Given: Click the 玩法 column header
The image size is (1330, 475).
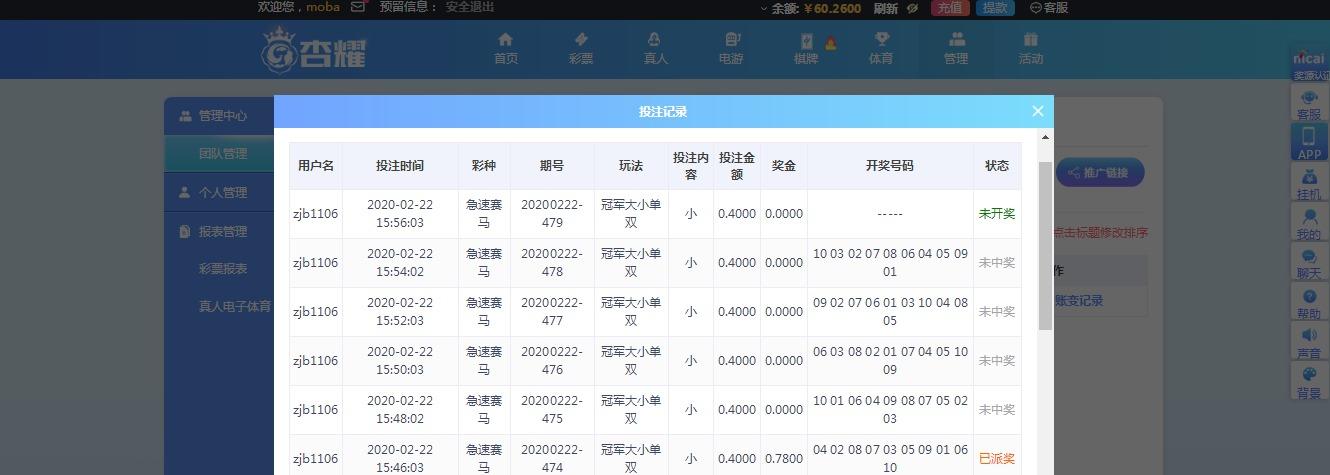Looking at the screenshot, I should pos(631,166).
